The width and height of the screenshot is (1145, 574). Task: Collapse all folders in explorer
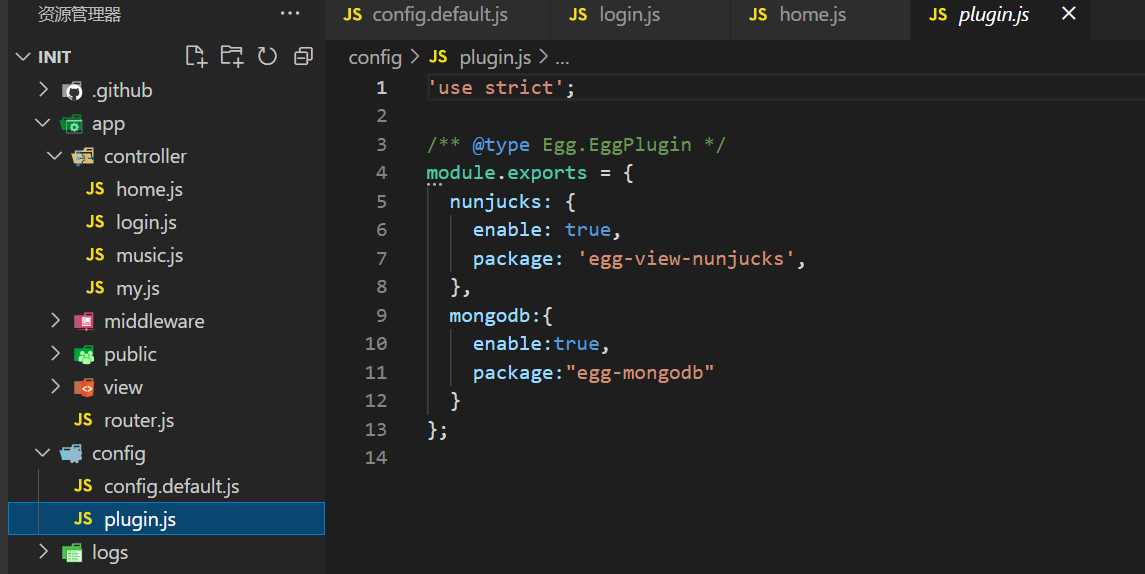303,56
